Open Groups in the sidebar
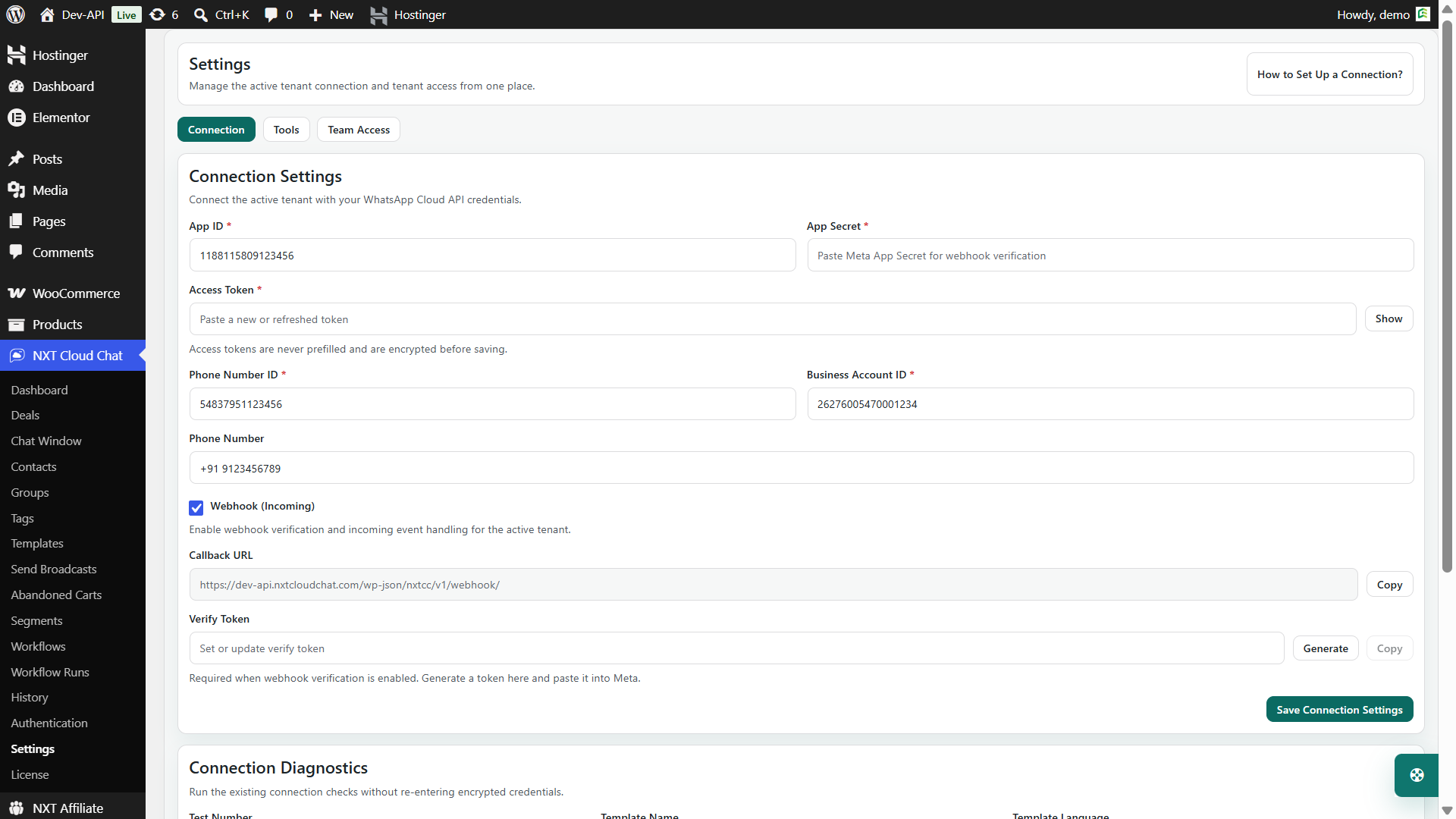 30,492
